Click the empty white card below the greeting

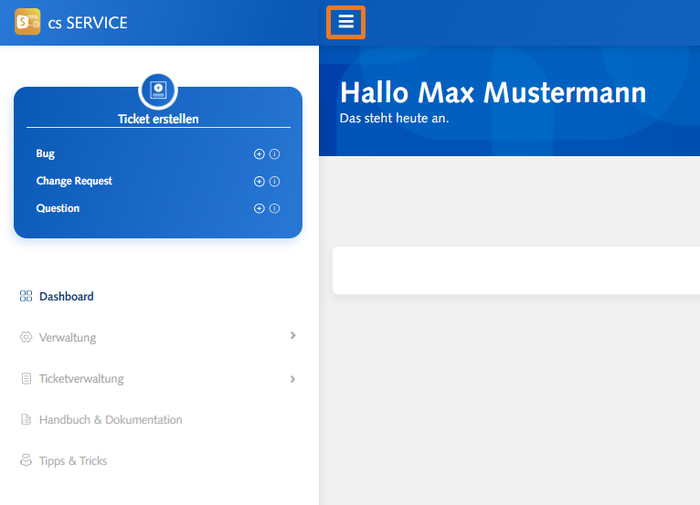pyautogui.click(x=516, y=271)
